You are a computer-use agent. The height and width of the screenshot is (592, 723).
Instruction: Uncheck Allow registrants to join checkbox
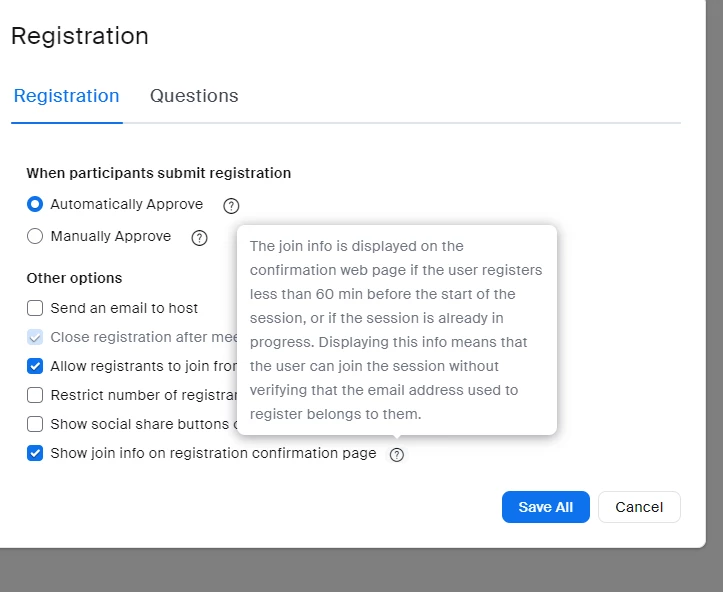click(35, 366)
